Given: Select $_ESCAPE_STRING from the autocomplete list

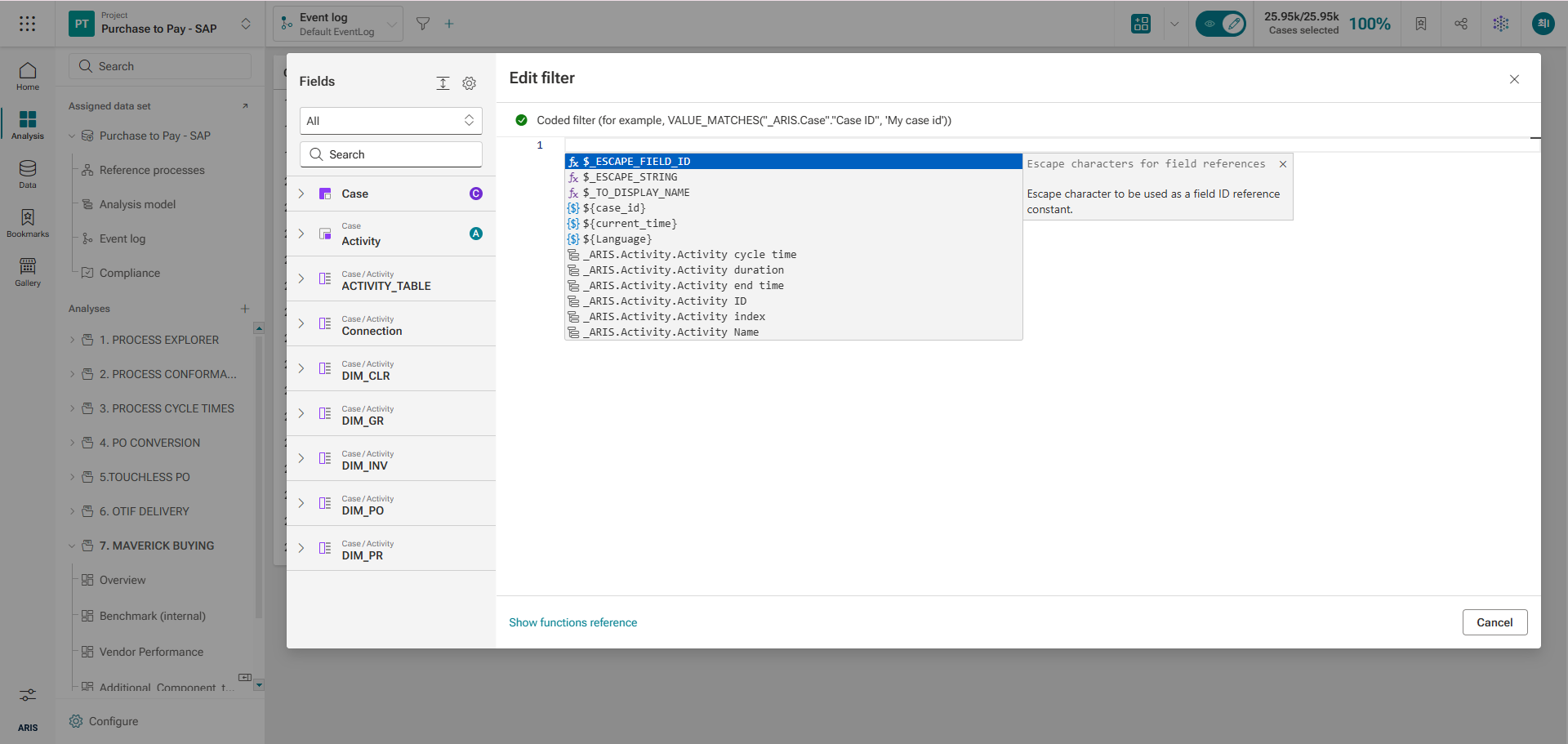Looking at the screenshot, I should point(630,177).
